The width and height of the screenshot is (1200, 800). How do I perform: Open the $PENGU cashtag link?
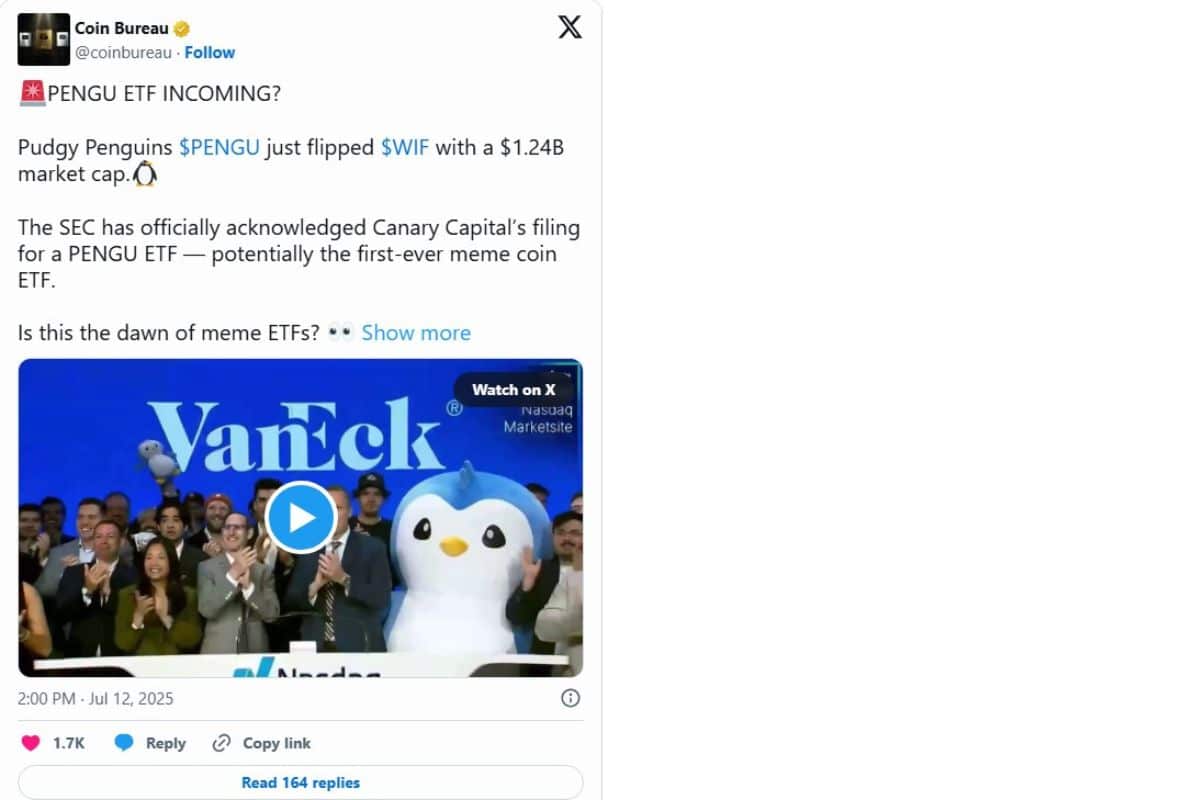coord(219,147)
